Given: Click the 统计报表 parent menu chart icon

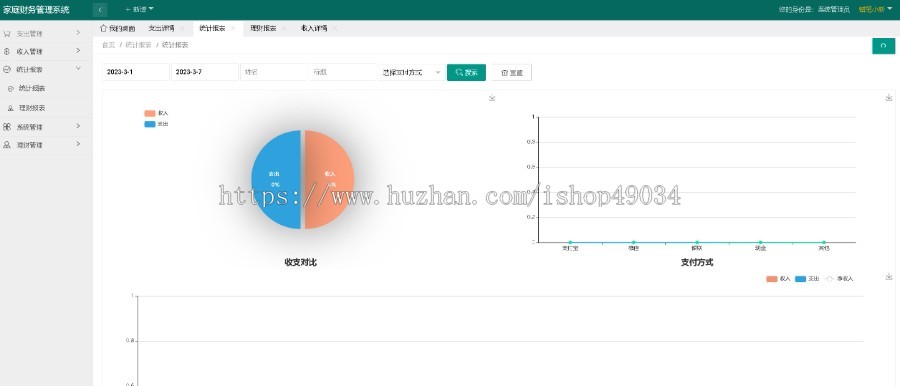Looking at the screenshot, I should (x=7, y=69).
